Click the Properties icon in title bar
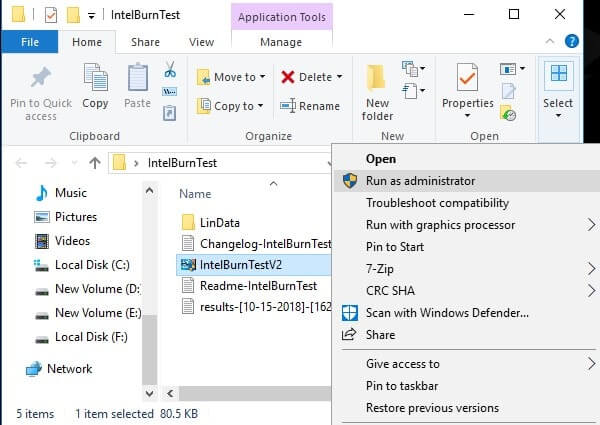Viewport: 600px width, 425px height. click(51, 15)
